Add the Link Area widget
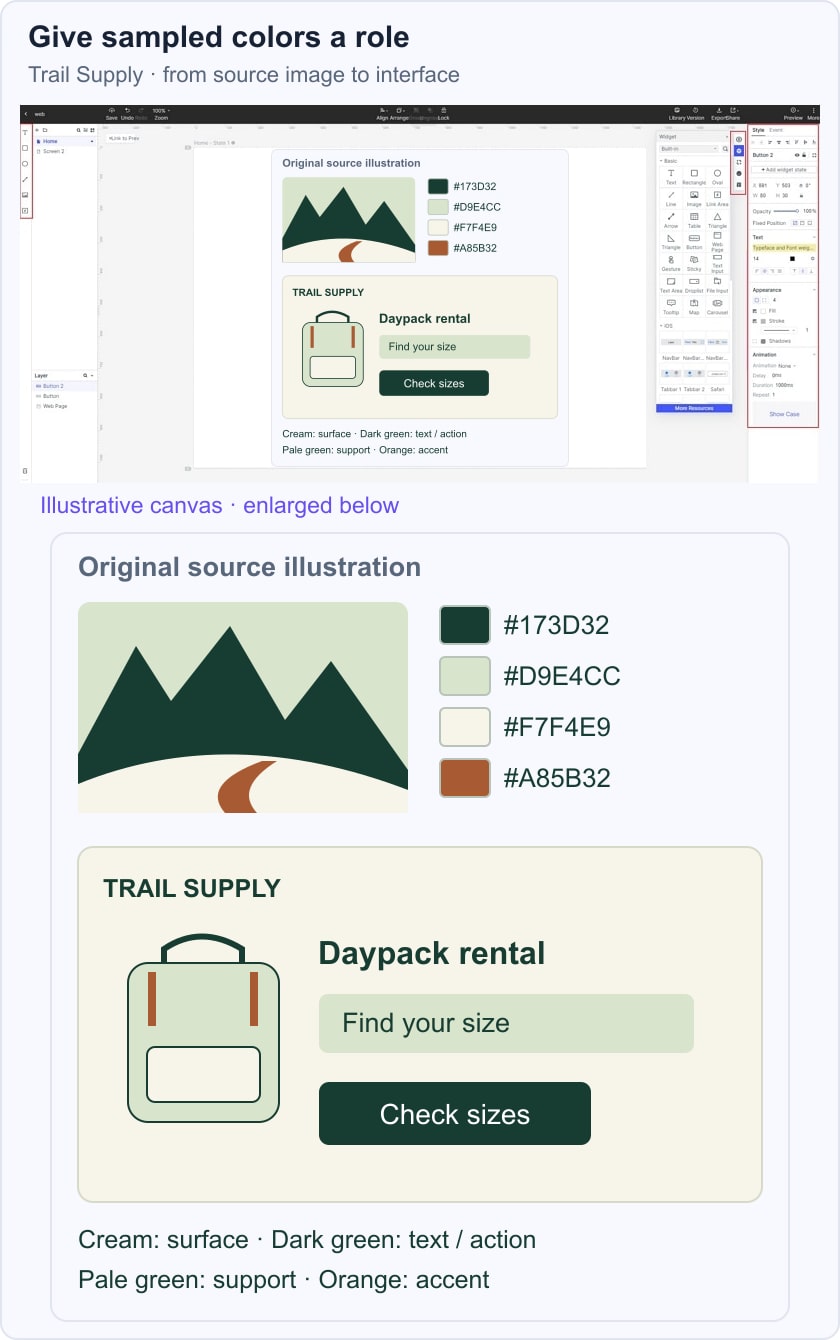This screenshot has height=1340, width=840. 717,198
